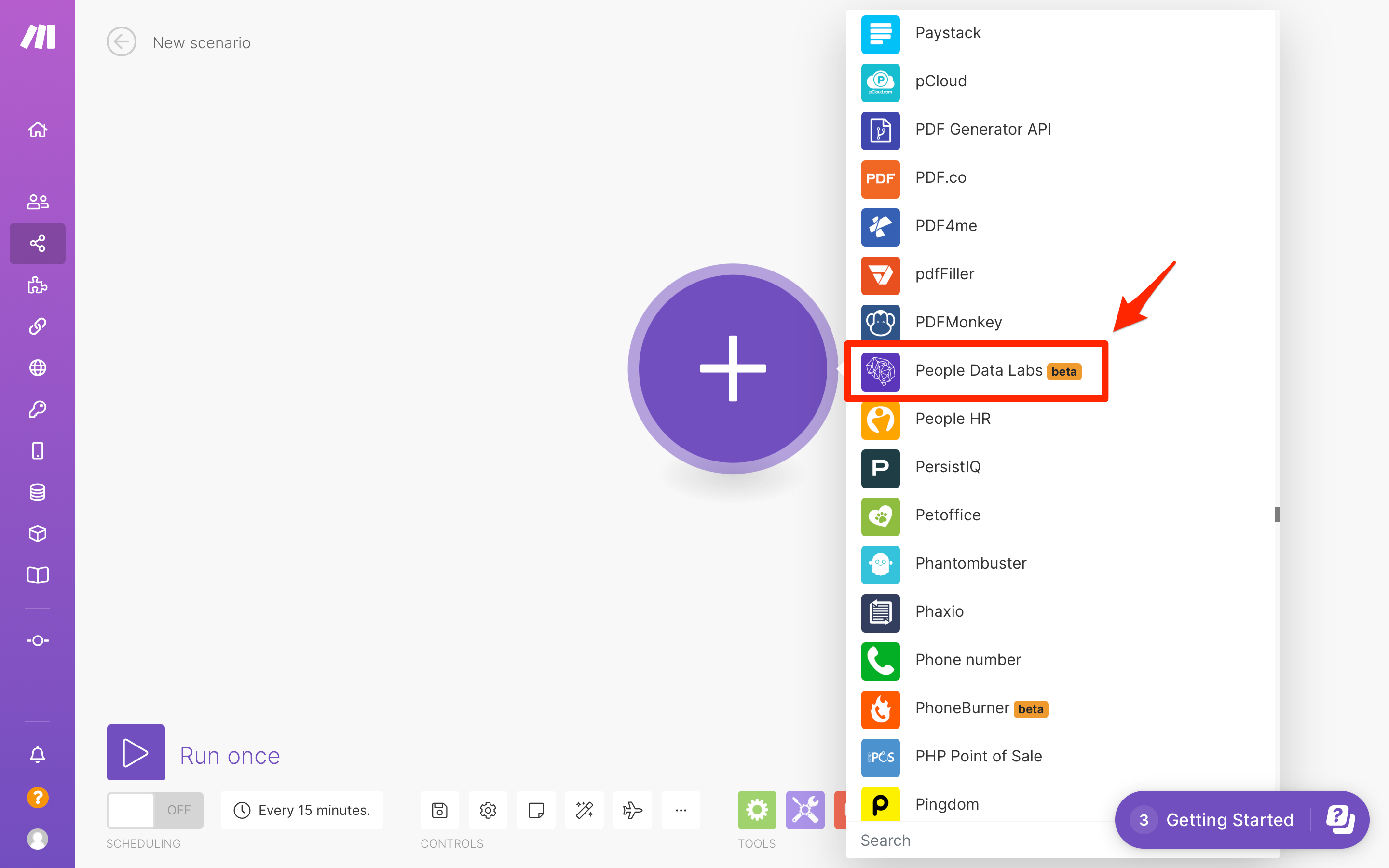Viewport: 1389px width, 868px height.
Task: Click the Run once button
Action: click(136, 753)
